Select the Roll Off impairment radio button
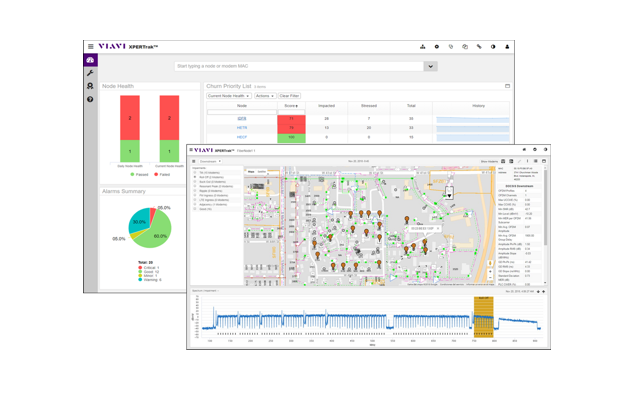Viewport: 640px width, 400px height. point(195,177)
